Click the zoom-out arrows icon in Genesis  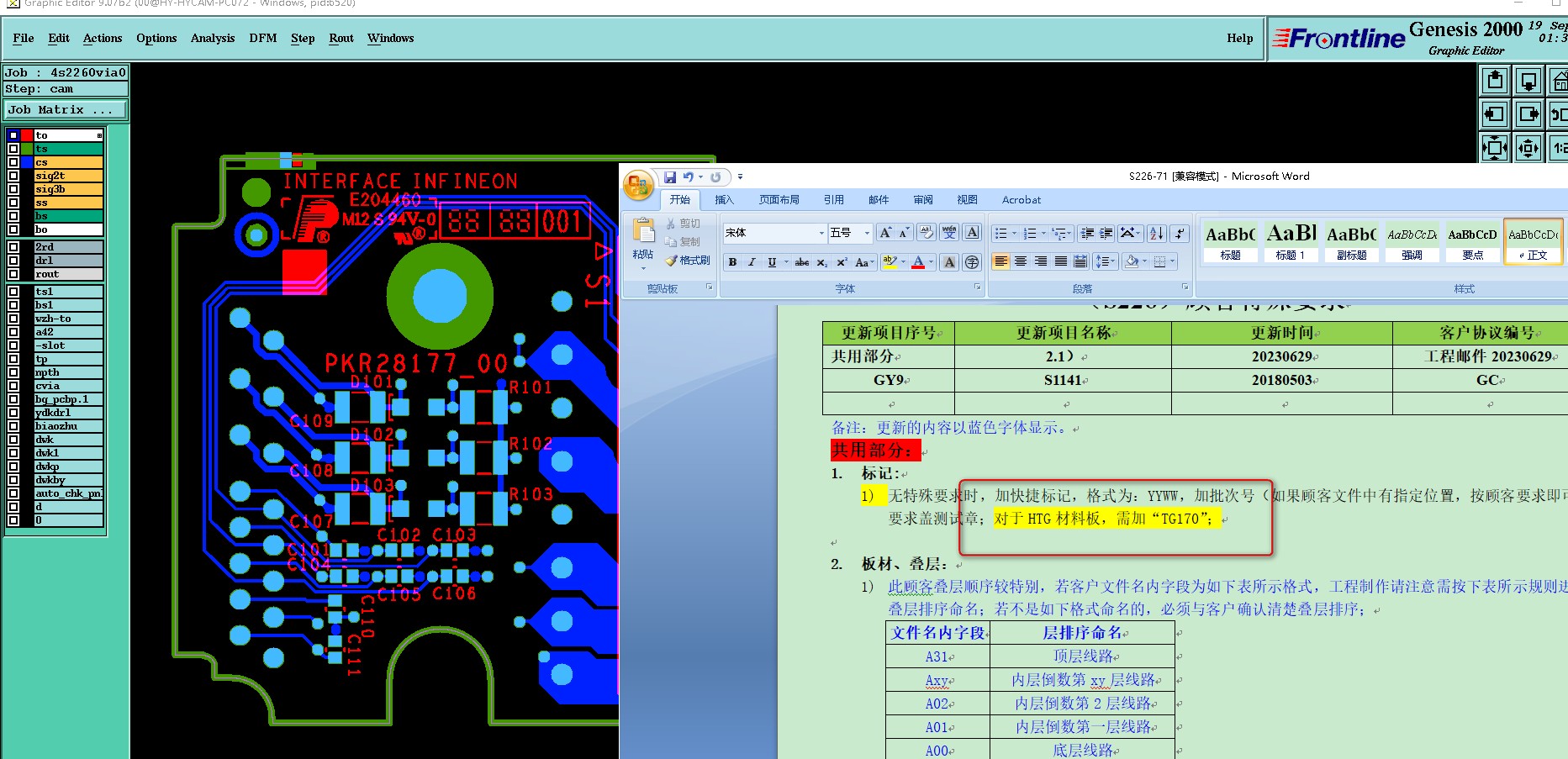pos(1495,148)
